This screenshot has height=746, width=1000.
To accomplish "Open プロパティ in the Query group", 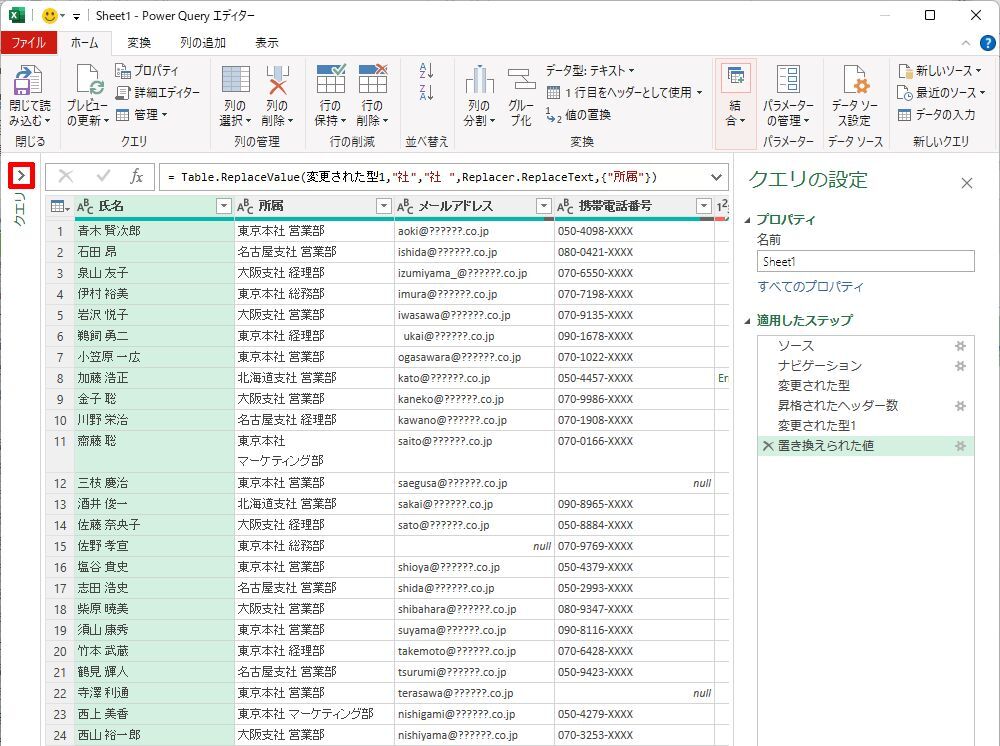I will 147,70.
